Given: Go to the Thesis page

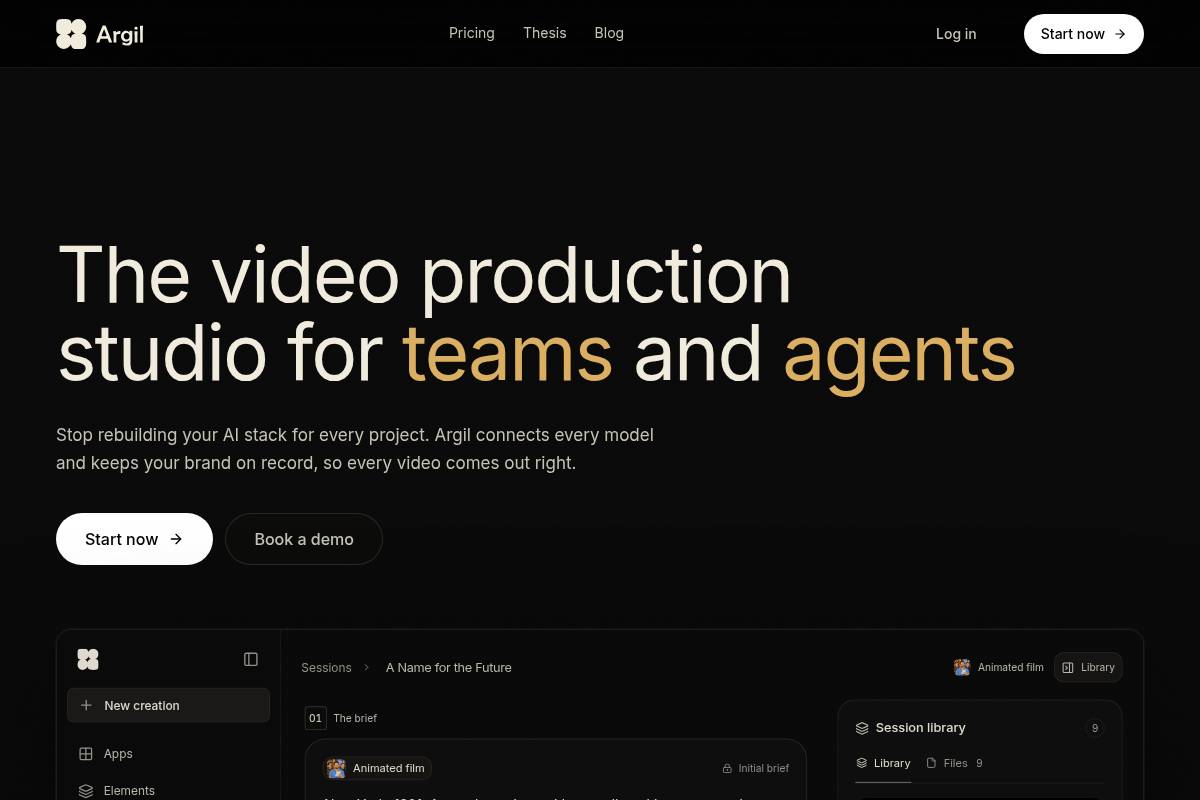Looking at the screenshot, I should [x=545, y=33].
